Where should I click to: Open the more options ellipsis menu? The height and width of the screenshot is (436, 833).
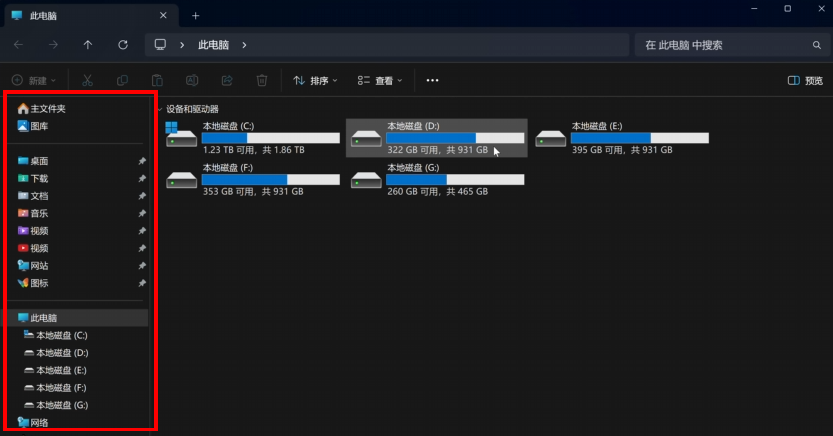tap(432, 80)
